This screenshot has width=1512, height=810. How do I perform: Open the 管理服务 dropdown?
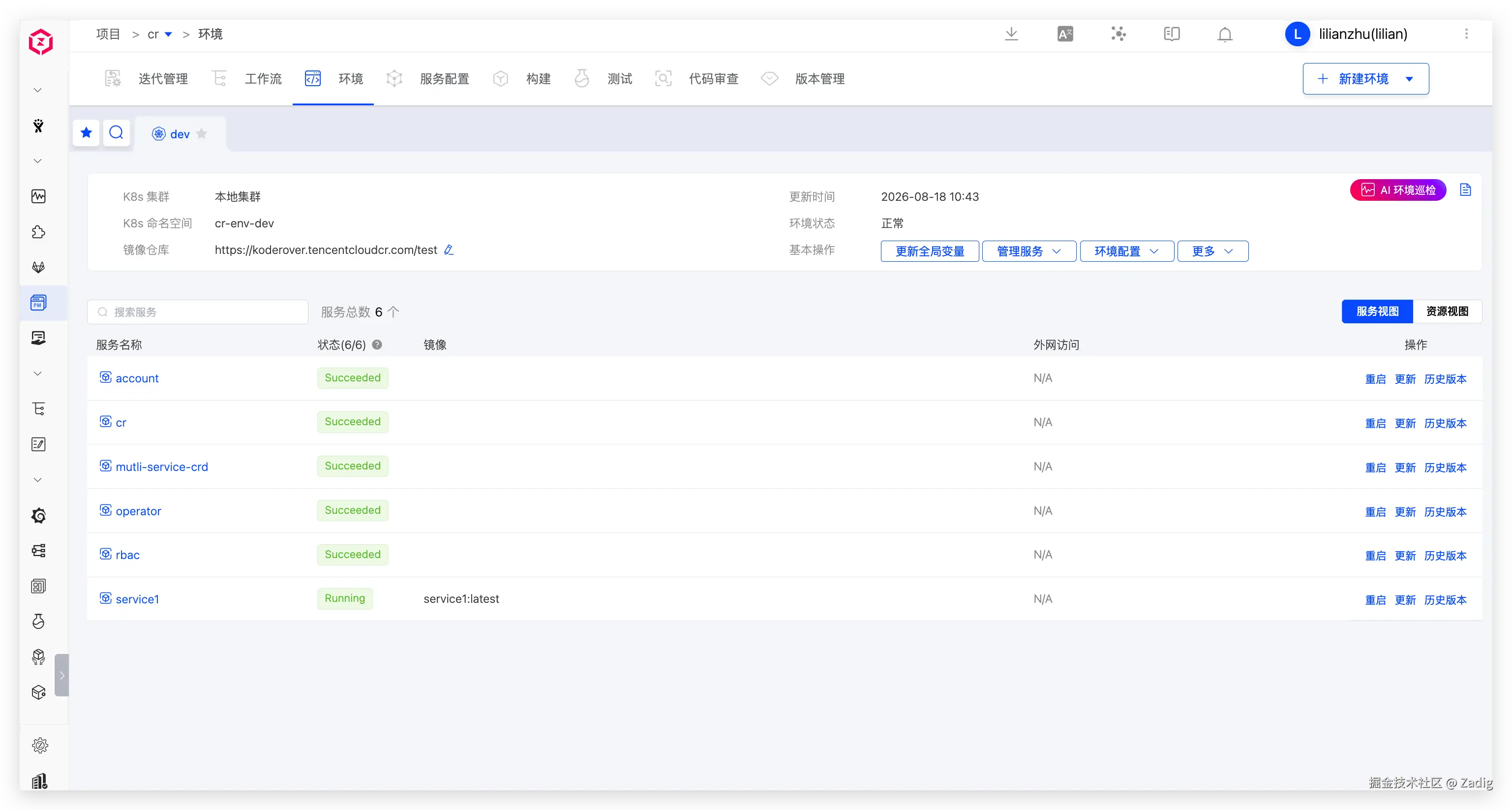point(1029,251)
